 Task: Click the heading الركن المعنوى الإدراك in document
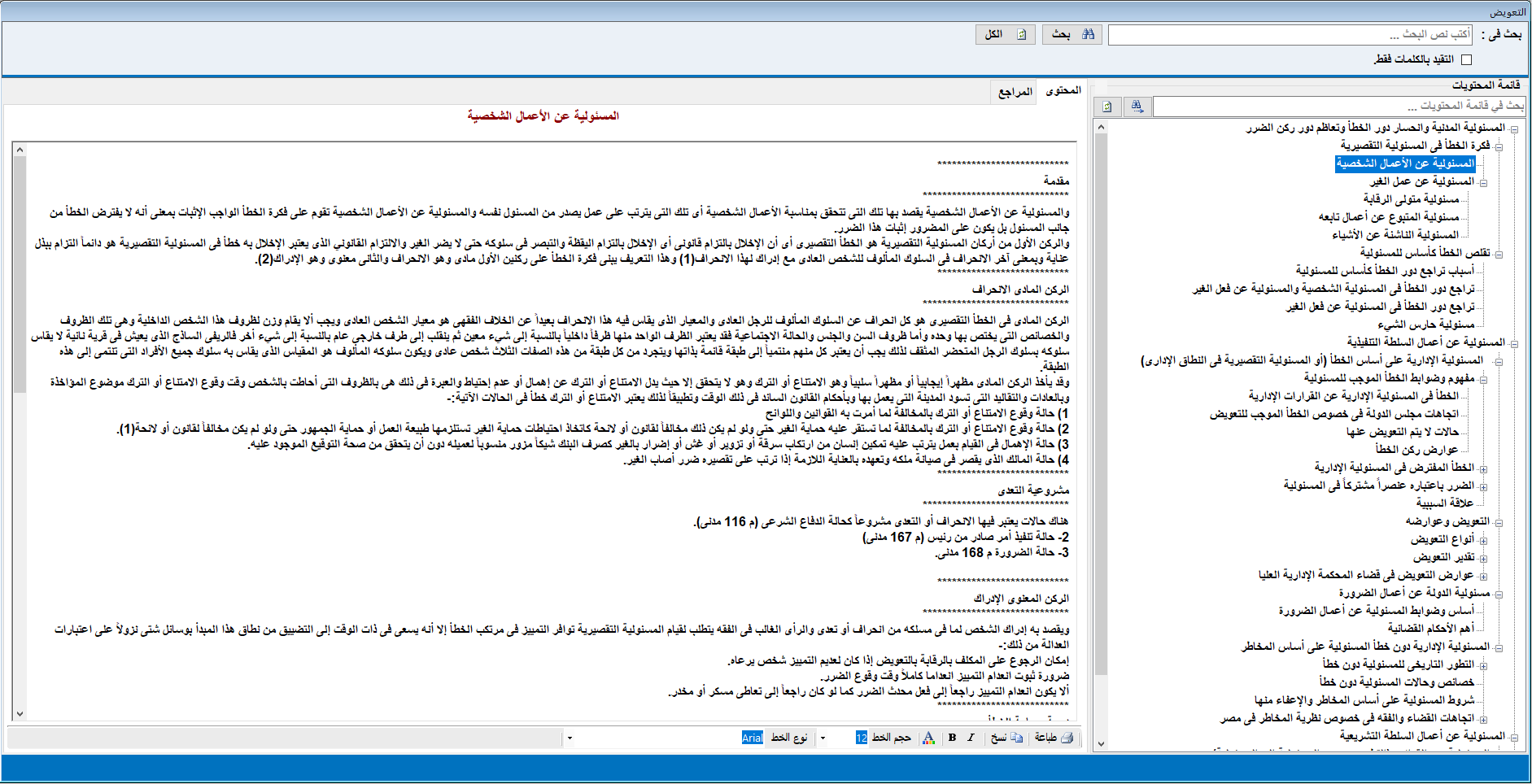coord(1021,599)
